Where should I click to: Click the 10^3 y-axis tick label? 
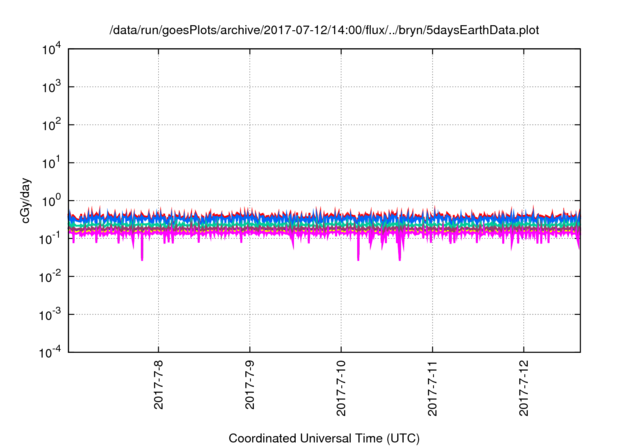pyautogui.click(x=51, y=87)
